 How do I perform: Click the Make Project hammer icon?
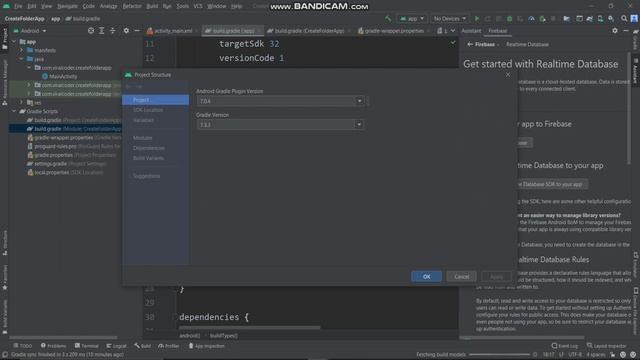[x=388, y=19]
